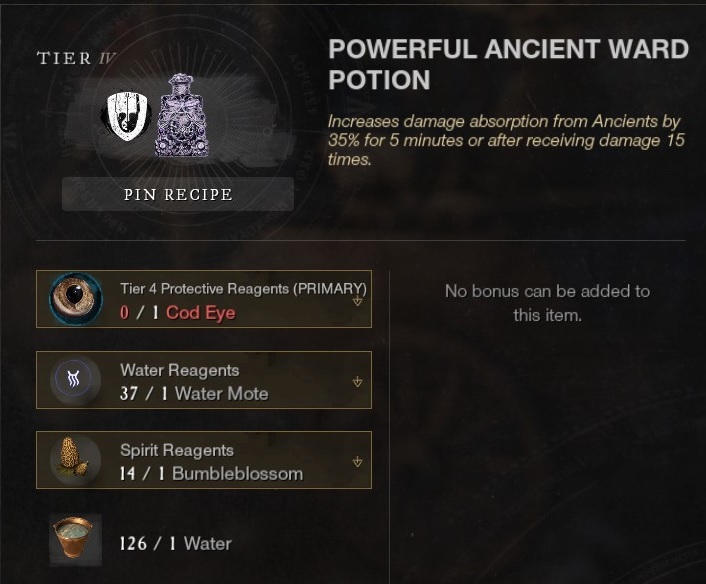
Task: Open the Water Reagents dropdown arrow
Action: point(358,382)
